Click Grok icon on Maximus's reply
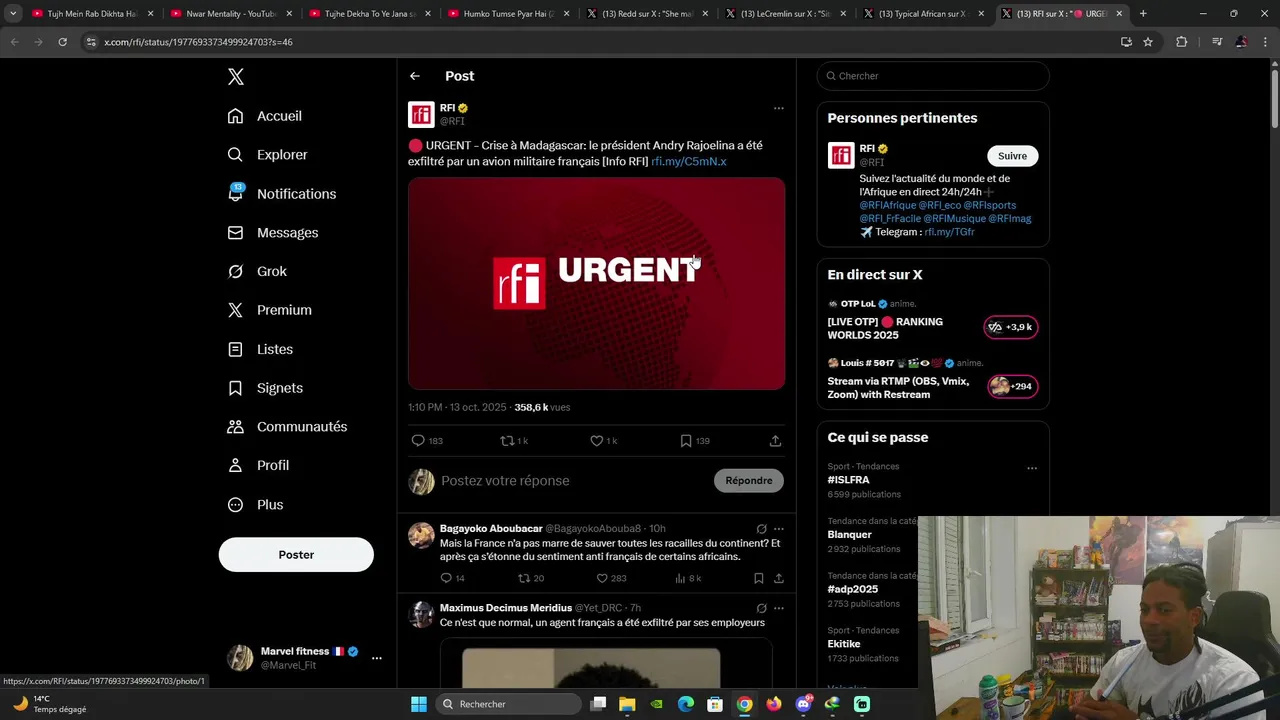The height and width of the screenshot is (720, 1280). (761, 608)
